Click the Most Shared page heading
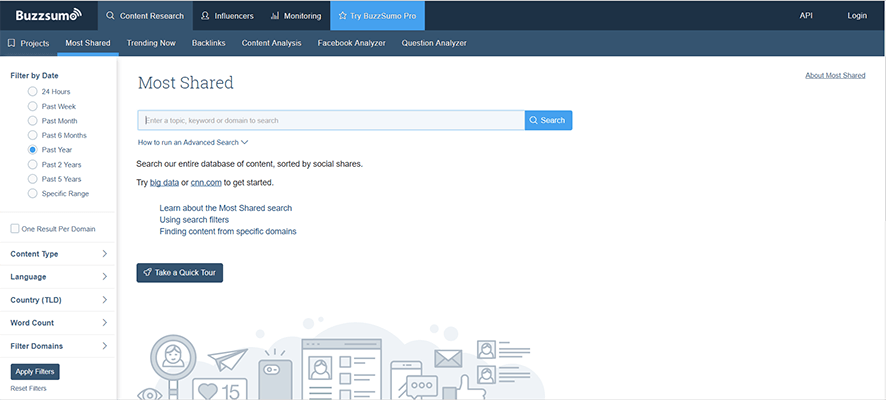The height and width of the screenshot is (400, 886). click(185, 83)
